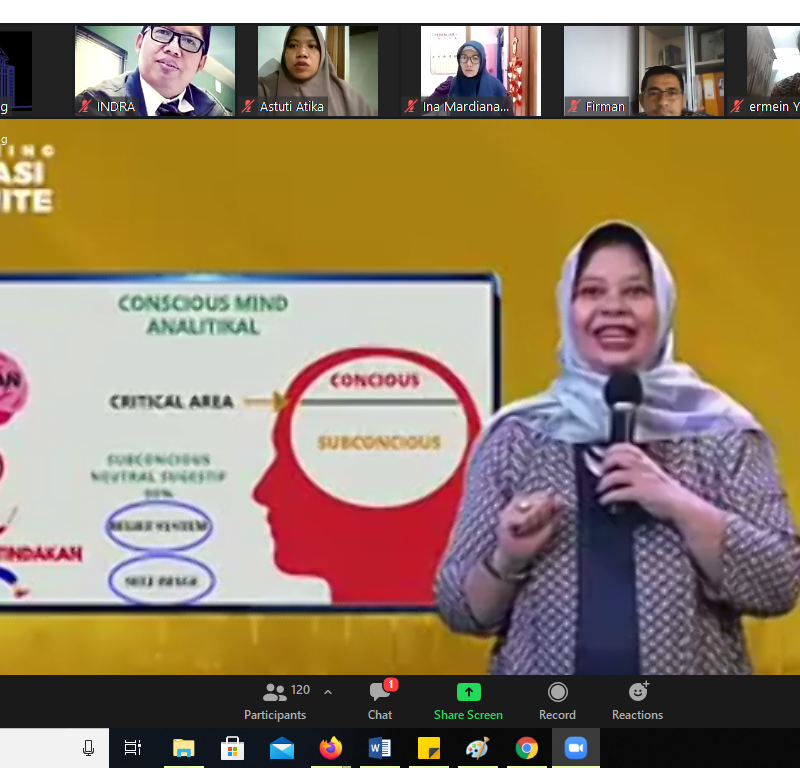Viewport: 800px width, 768px height.
Task: Open the Reactions menu
Action: coord(637,700)
